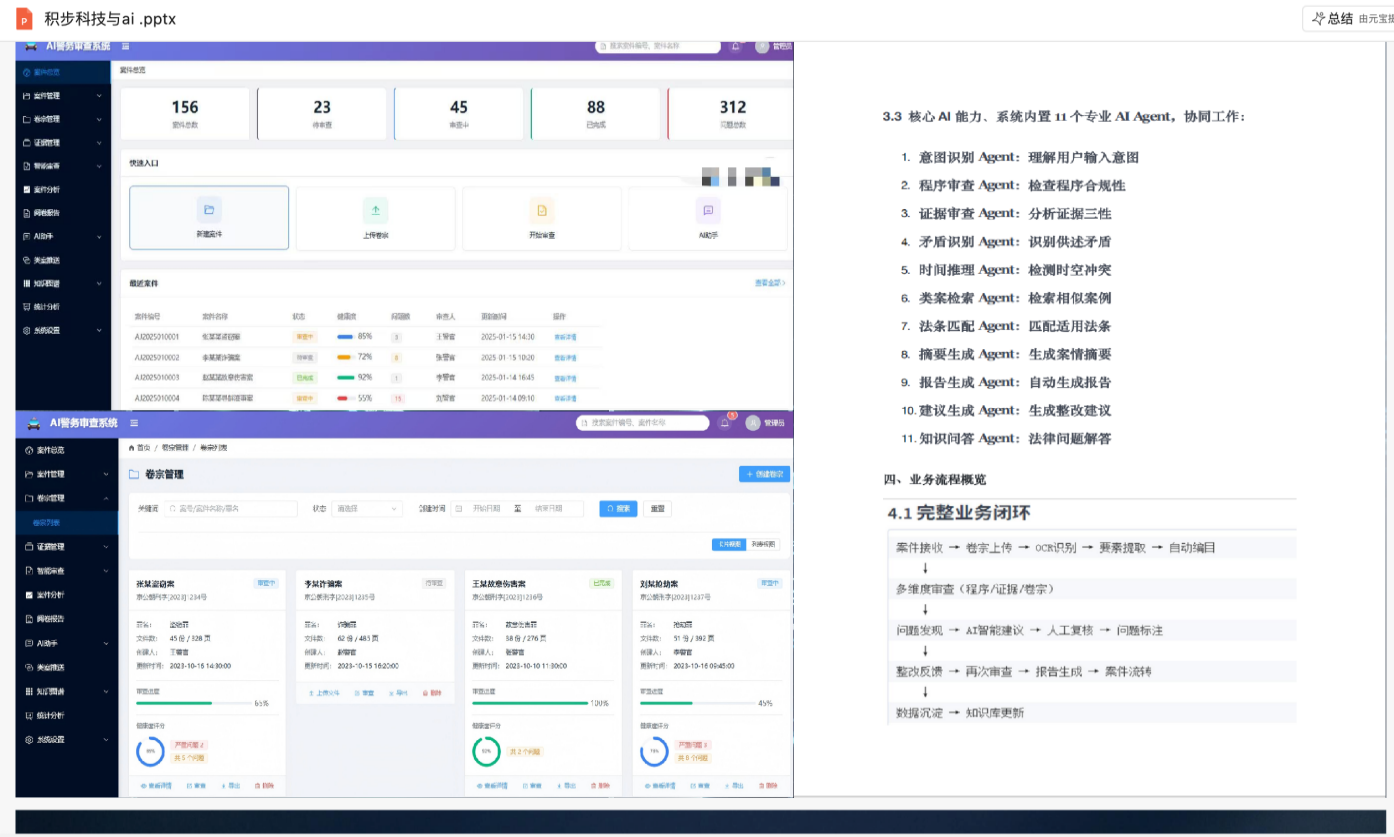The image size is (1394, 837).
Task: Click the 关键词 keyword input field
Action: click(230, 508)
